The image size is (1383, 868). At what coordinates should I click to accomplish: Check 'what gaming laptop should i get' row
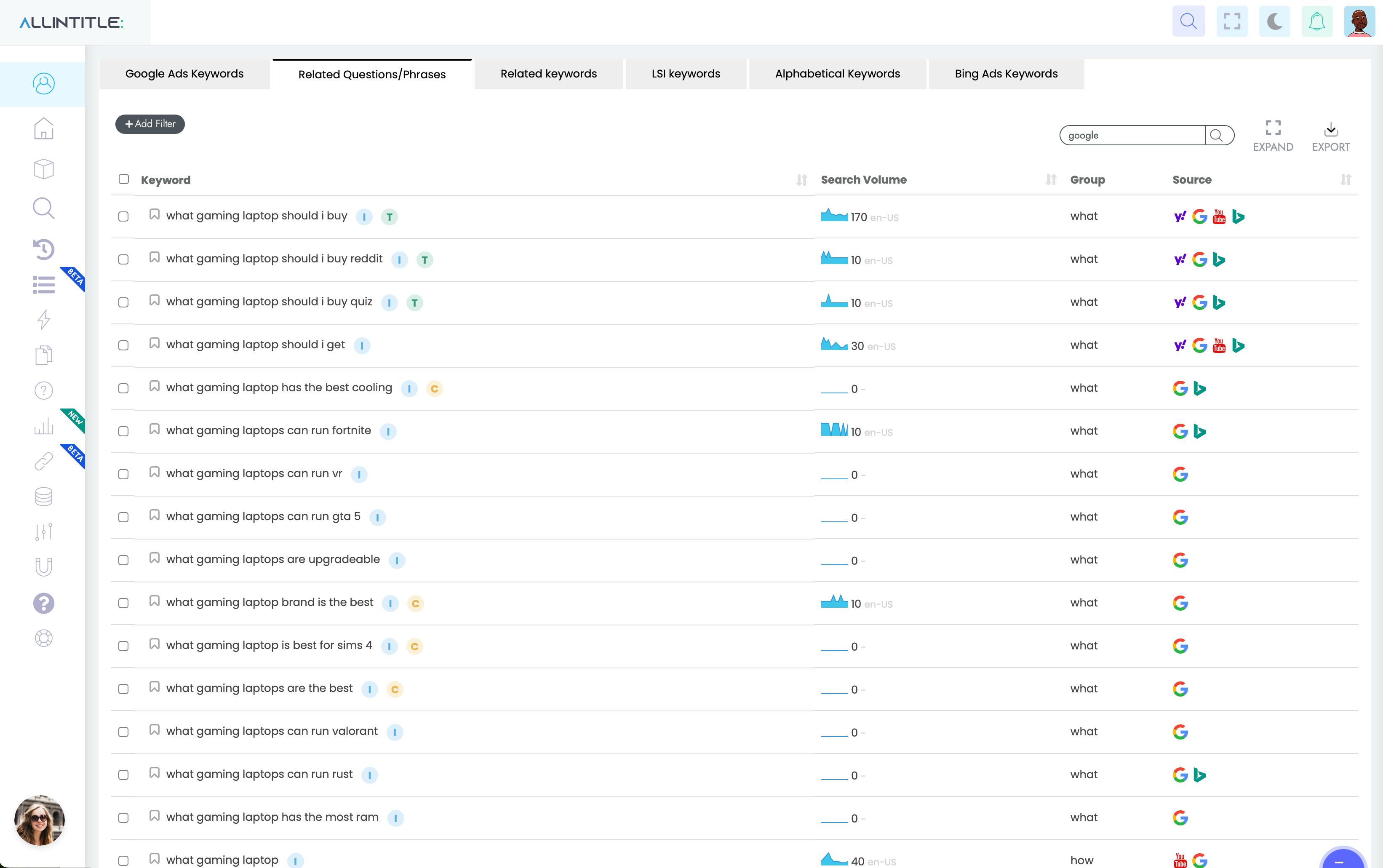click(123, 346)
